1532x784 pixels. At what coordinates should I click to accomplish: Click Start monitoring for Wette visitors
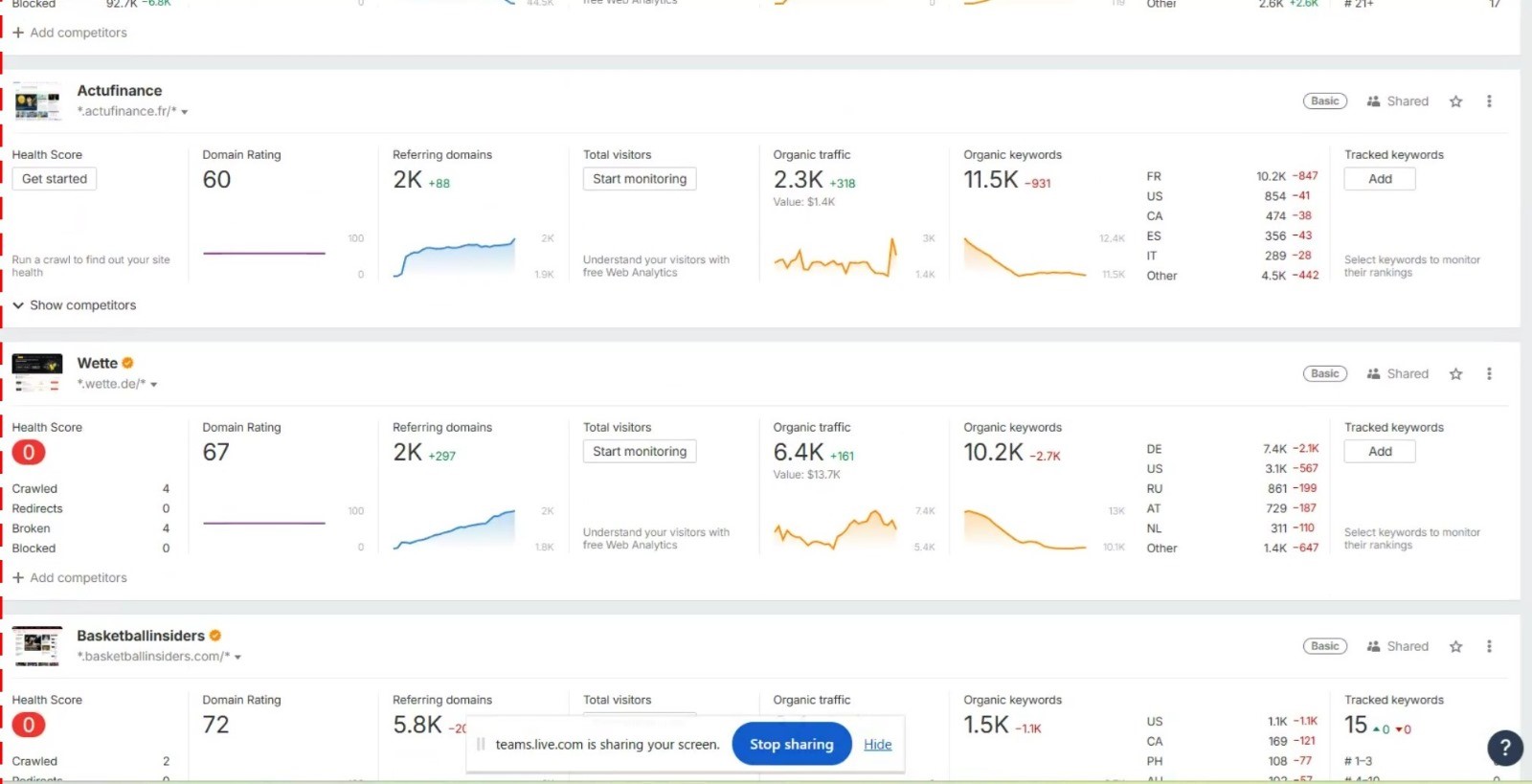coord(640,452)
